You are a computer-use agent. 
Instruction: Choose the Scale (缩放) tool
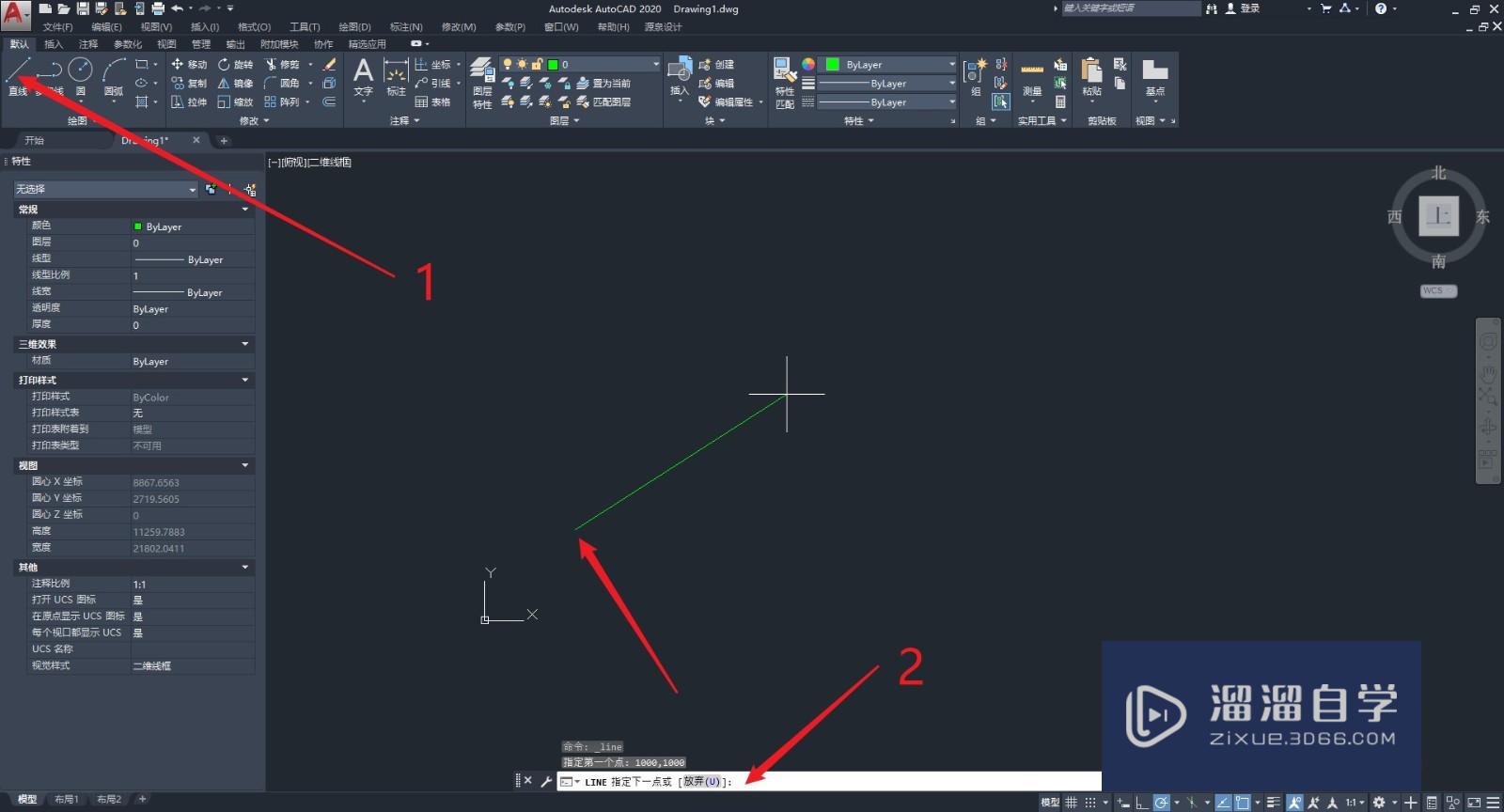235,101
